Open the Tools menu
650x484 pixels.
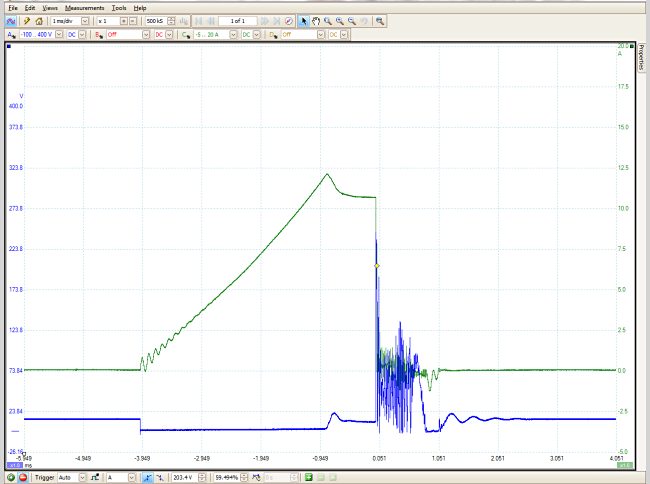tap(119, 7)
